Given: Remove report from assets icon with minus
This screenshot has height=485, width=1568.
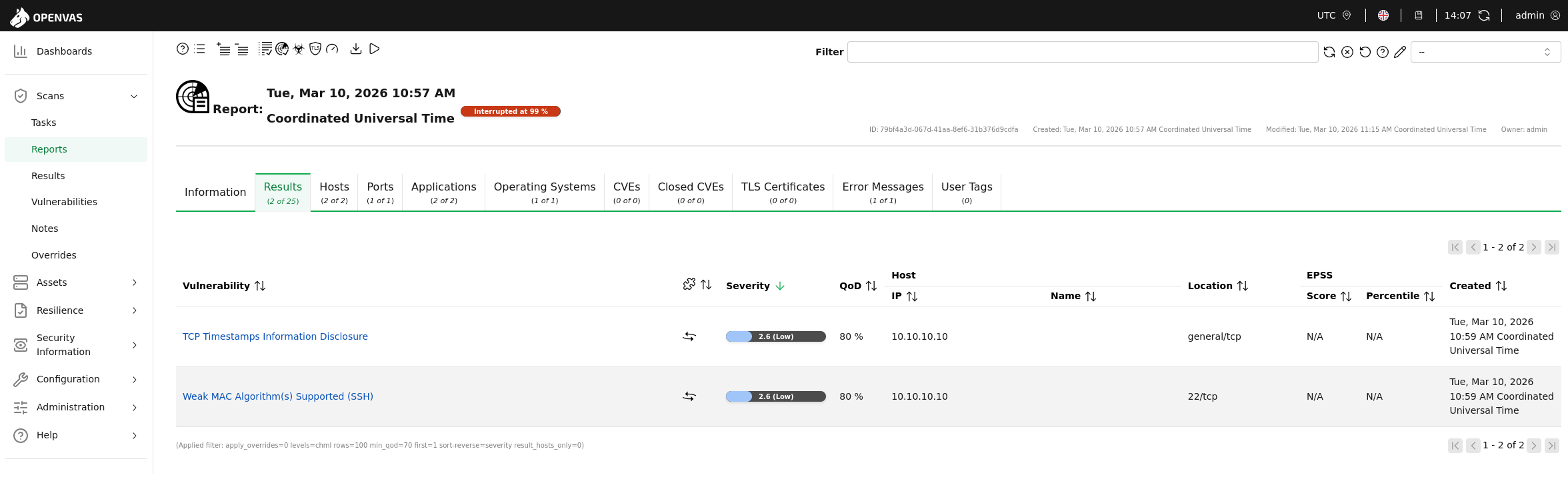Looking at the screenshot, I should pos(241,49).
